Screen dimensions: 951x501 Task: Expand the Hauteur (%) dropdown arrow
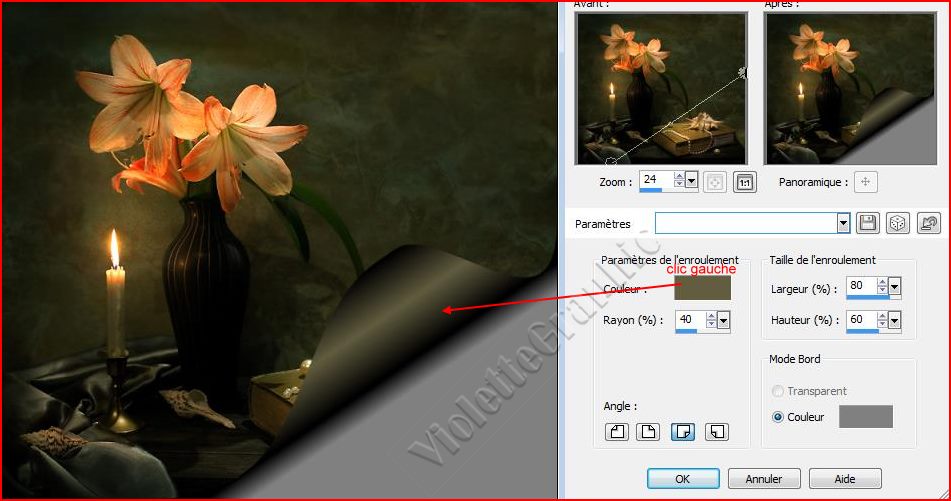pyautogui.click(x=894, y=321)
